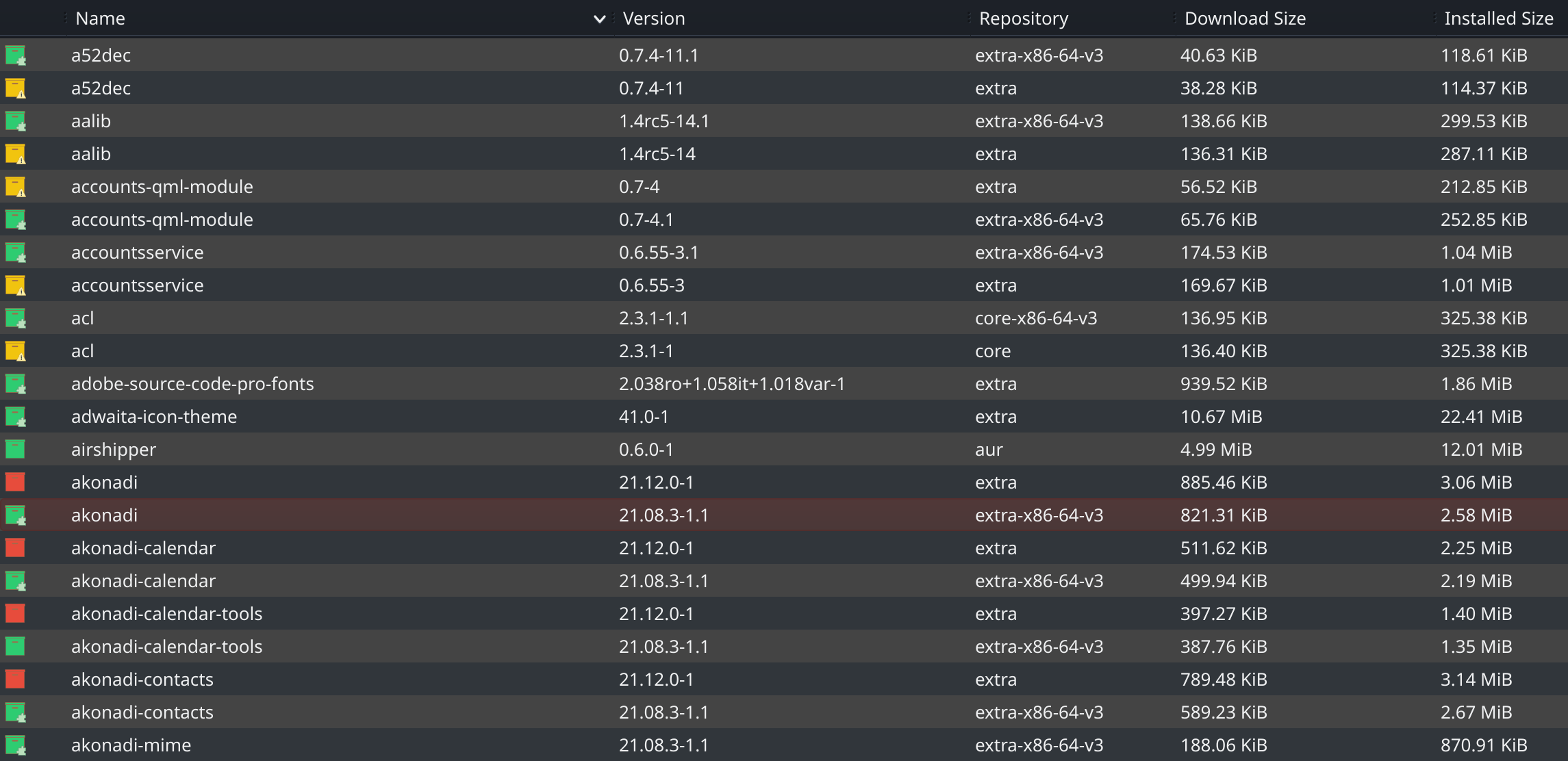Click yellow icon of aalib 1.4rc5-14
Image resolution: width=1568 pixels, height=761 pixels.
pos(16,154)
